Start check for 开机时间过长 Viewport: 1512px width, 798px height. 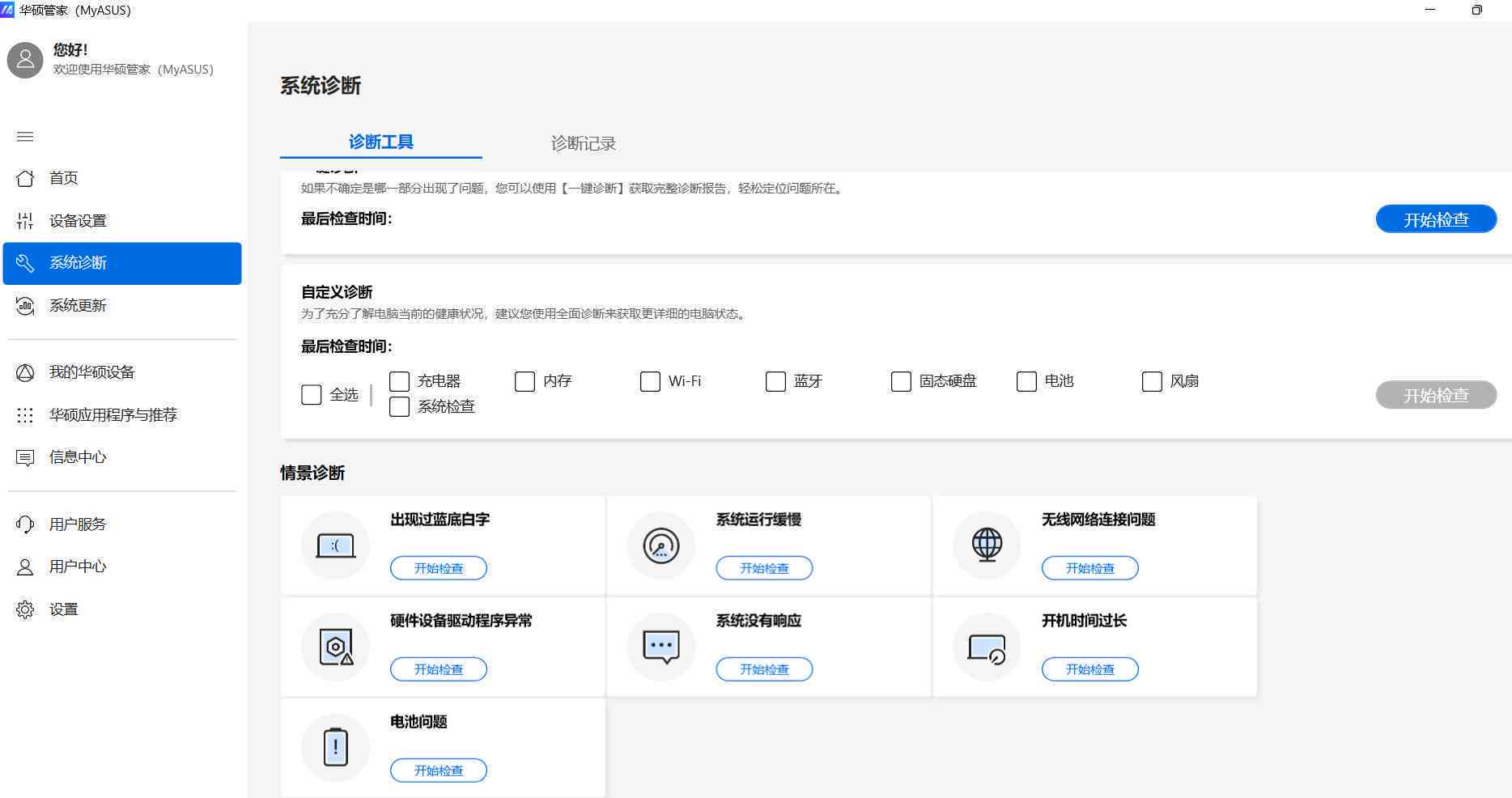coord(1090,669)
